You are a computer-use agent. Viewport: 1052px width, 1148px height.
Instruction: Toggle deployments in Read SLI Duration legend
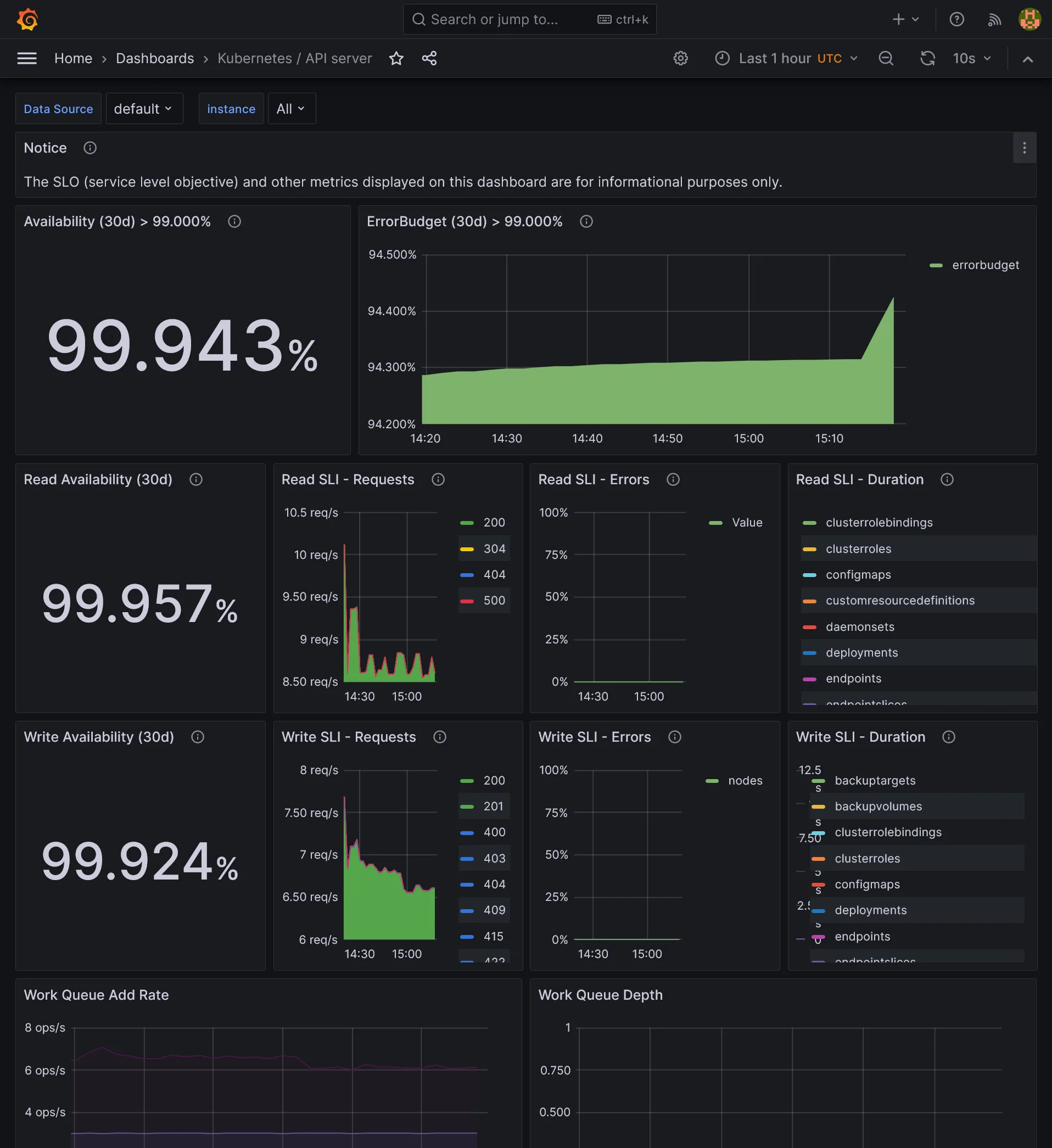(862, 653)
